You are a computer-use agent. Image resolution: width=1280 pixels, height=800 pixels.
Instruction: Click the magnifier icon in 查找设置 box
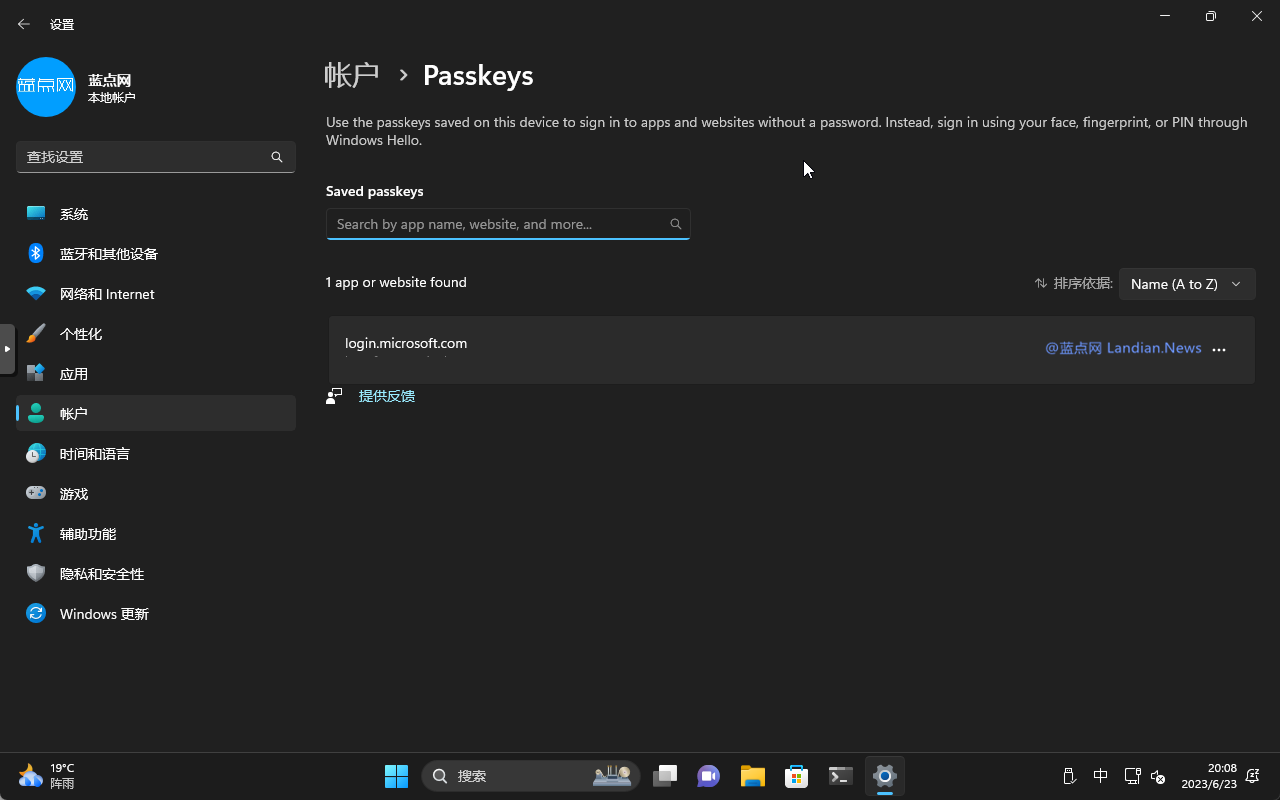(277, 157)
